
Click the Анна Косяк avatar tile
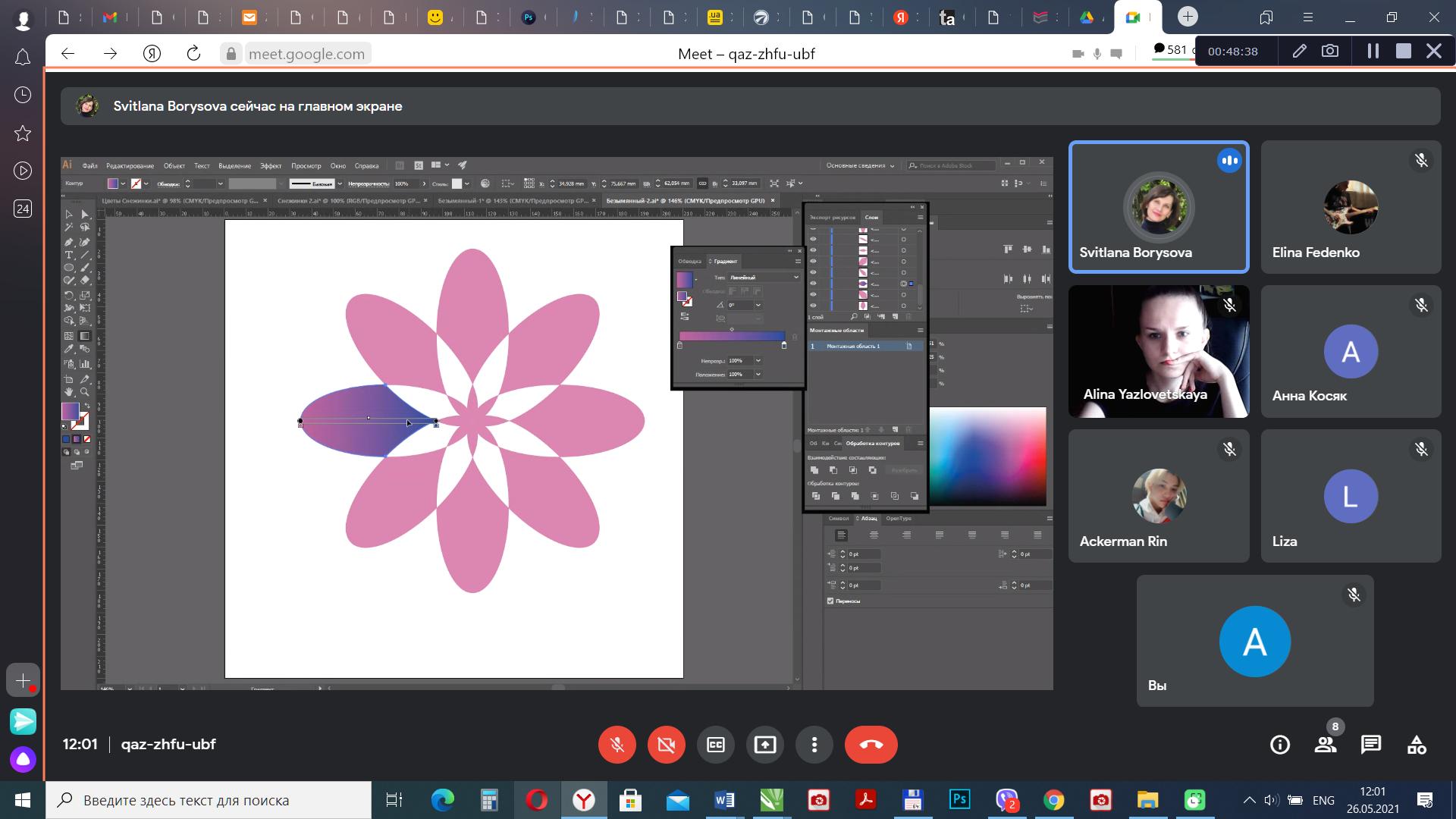[1351, 351]
